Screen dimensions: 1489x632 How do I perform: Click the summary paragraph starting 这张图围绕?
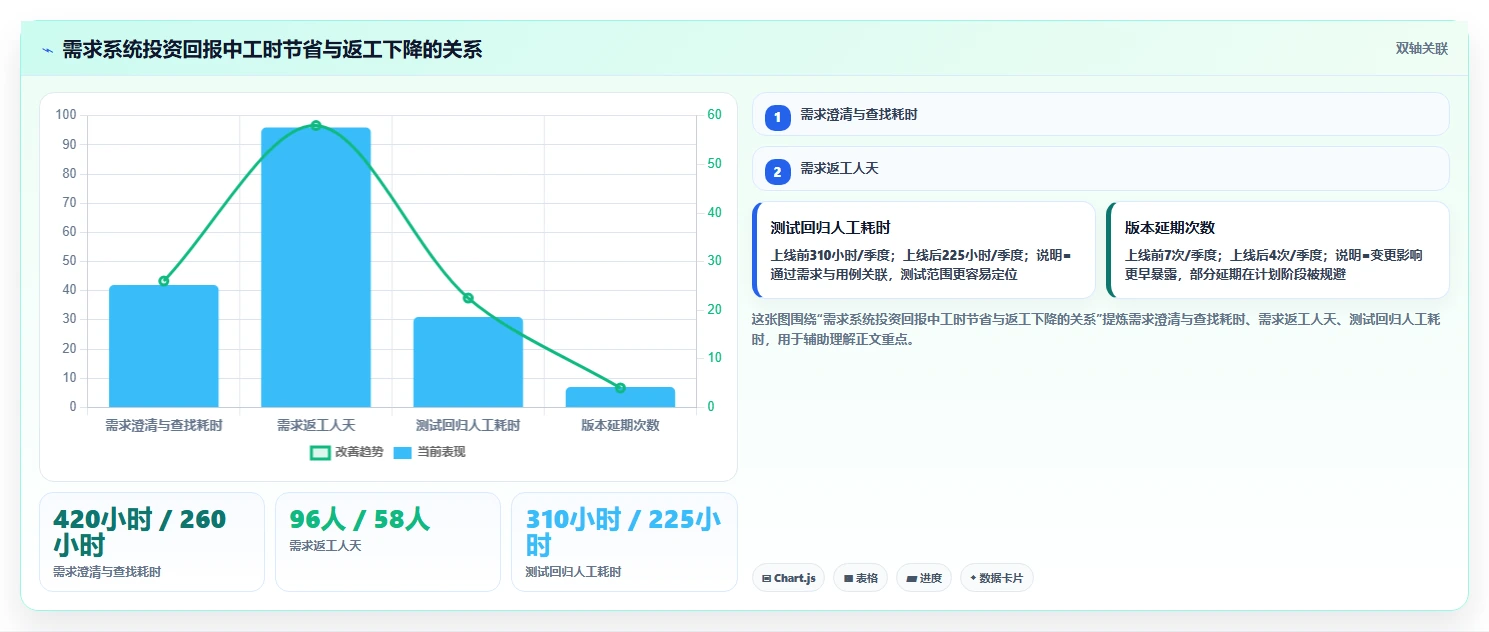pyautogui.click(x=1095, y=329)
